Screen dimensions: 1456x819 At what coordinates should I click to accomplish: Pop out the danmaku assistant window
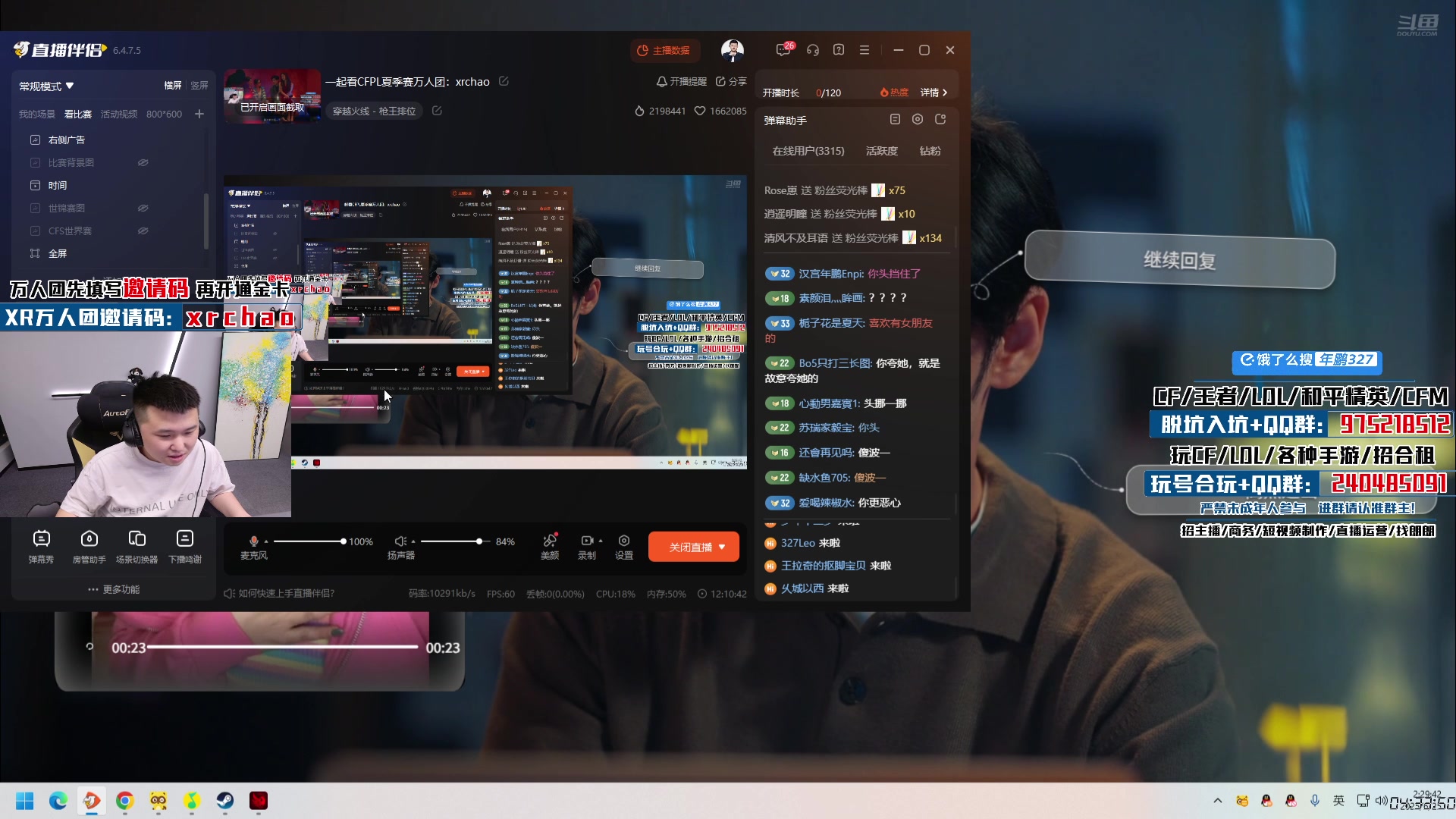click(x=940, y=120)
